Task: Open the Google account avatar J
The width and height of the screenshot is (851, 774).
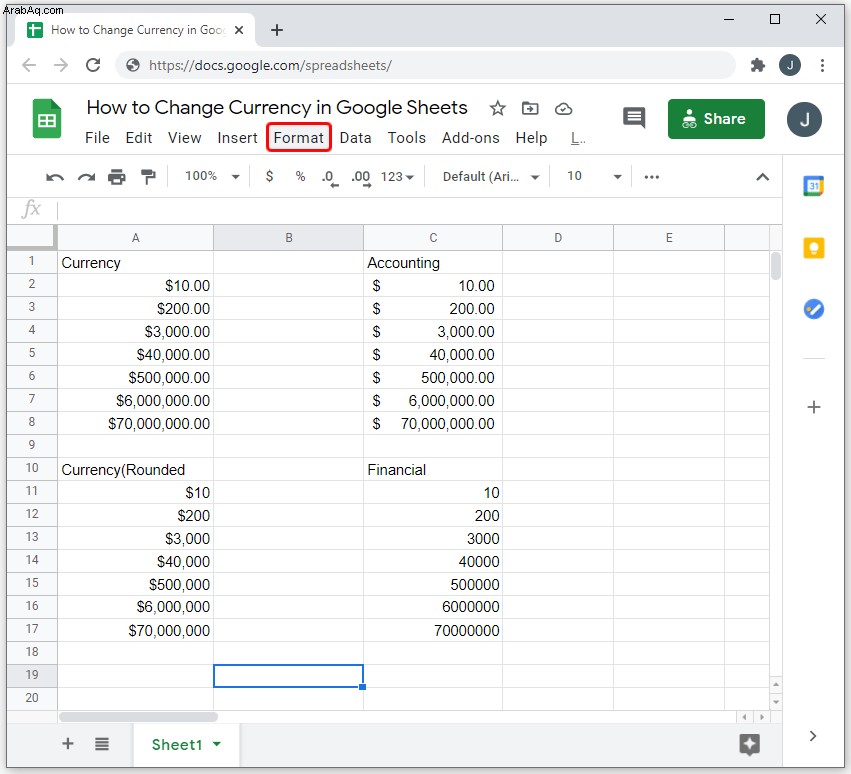Action: pyautogui.click(x=804, y=119)
